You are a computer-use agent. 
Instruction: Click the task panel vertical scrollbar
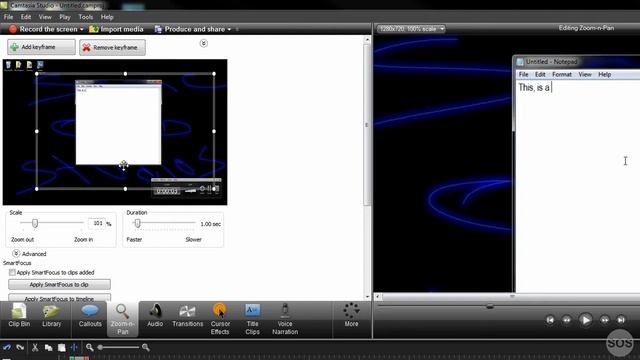pyautogui.click(x=367, y=124)
